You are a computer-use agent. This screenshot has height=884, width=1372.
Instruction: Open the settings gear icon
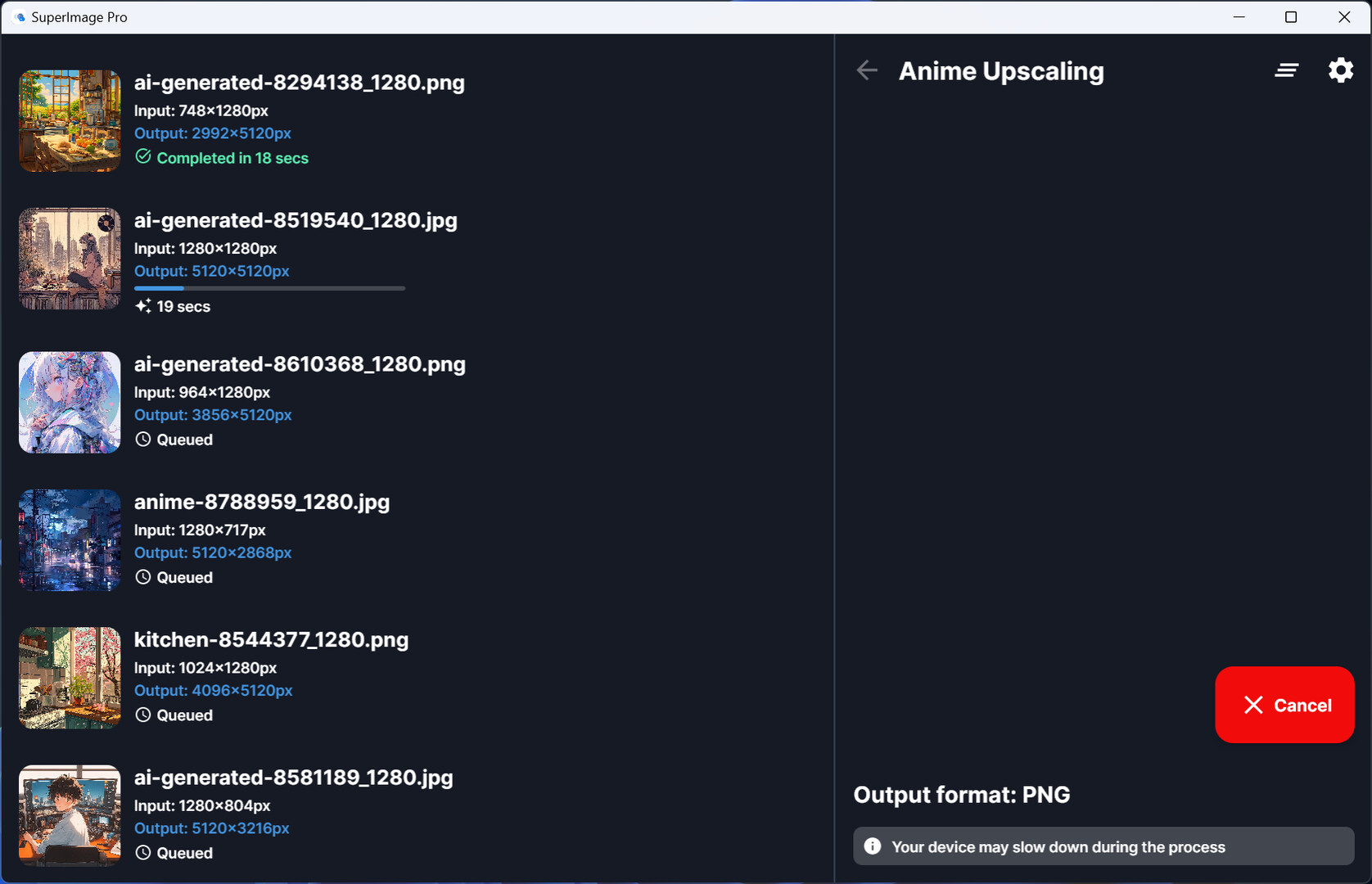(1340, 71)
